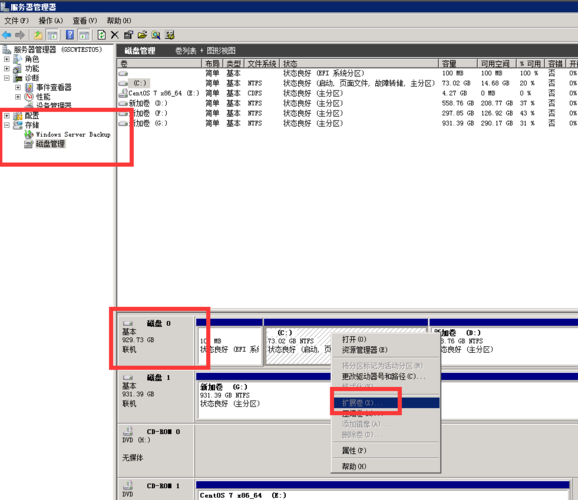Screen dimensions: 578x500
Task: Click the green Refresh icon in toolbar
Action: (101, 35)
